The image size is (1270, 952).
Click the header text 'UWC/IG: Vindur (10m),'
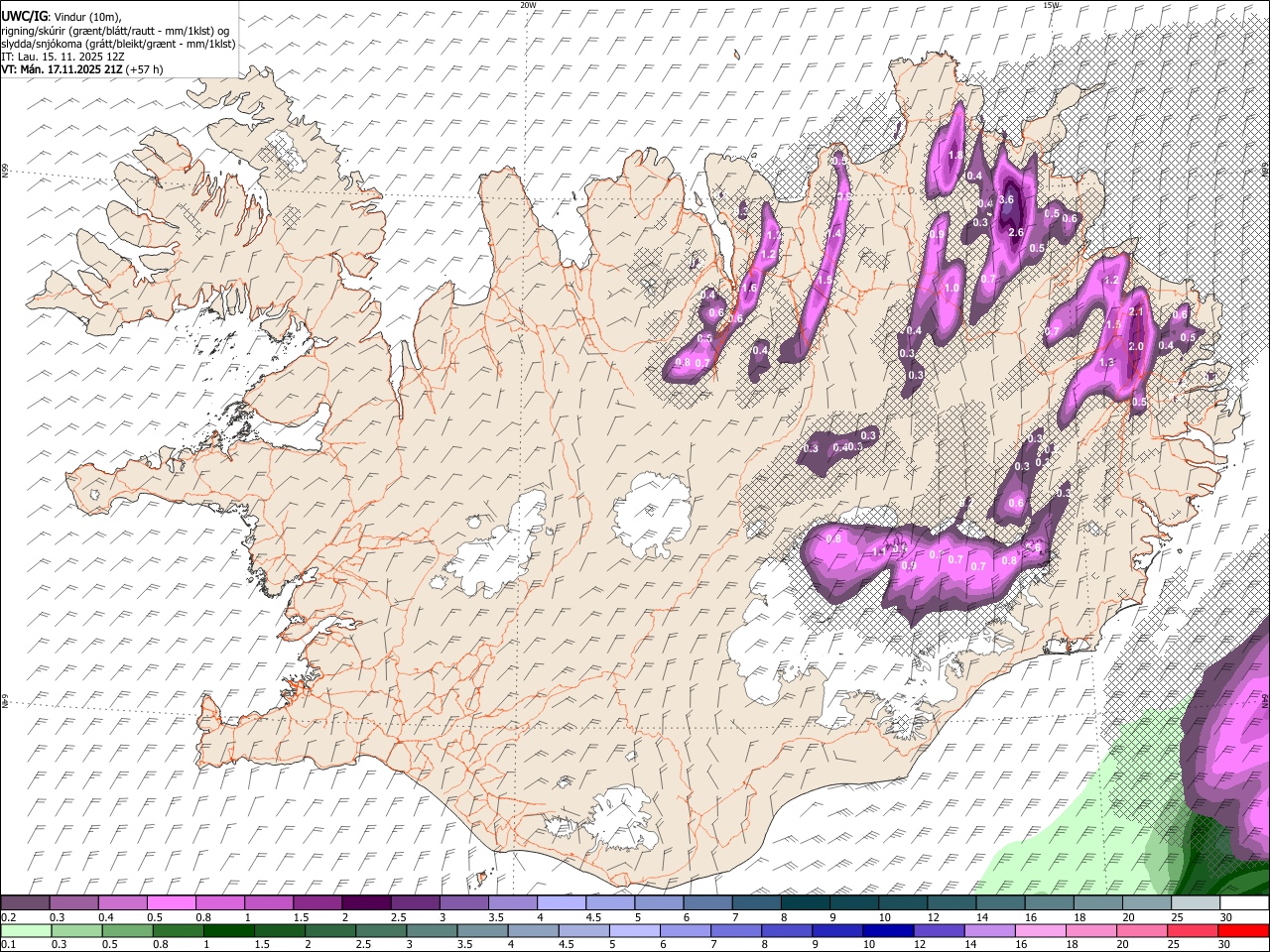click(x=61, y=17)
